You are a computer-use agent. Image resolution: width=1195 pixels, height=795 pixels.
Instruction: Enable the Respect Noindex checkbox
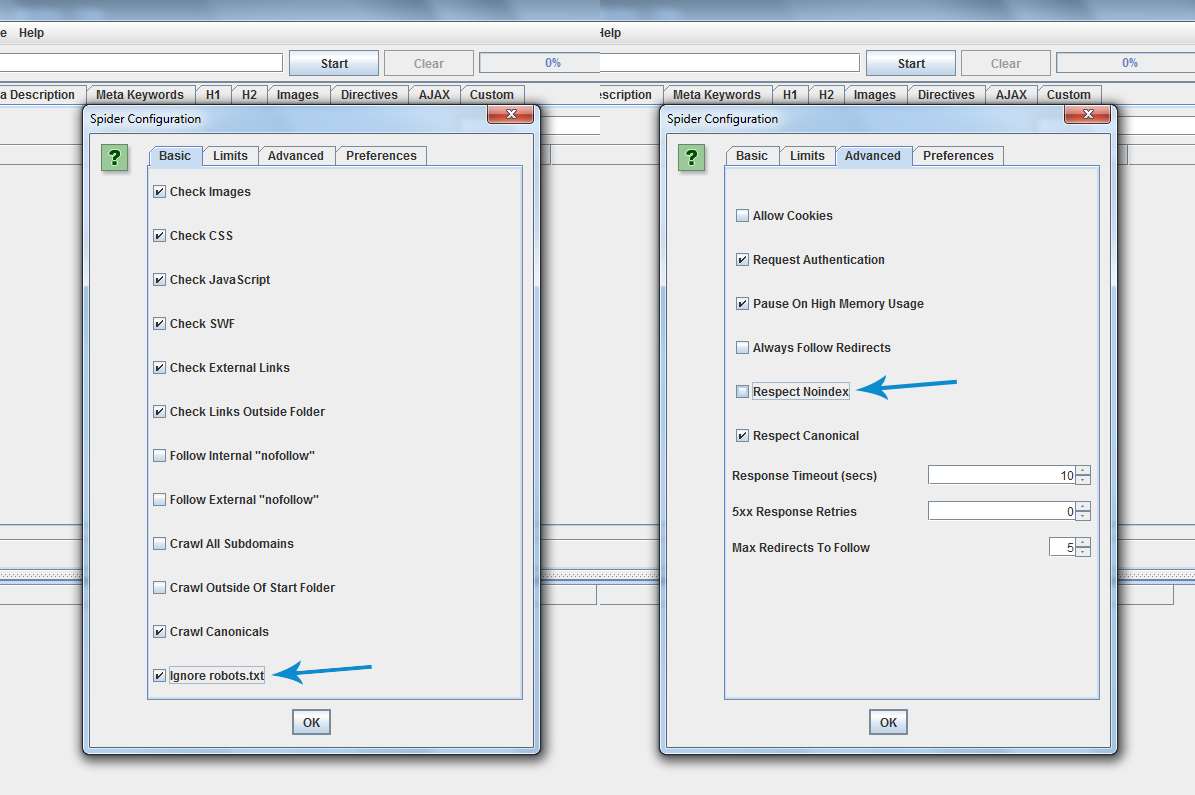point(742,392)
